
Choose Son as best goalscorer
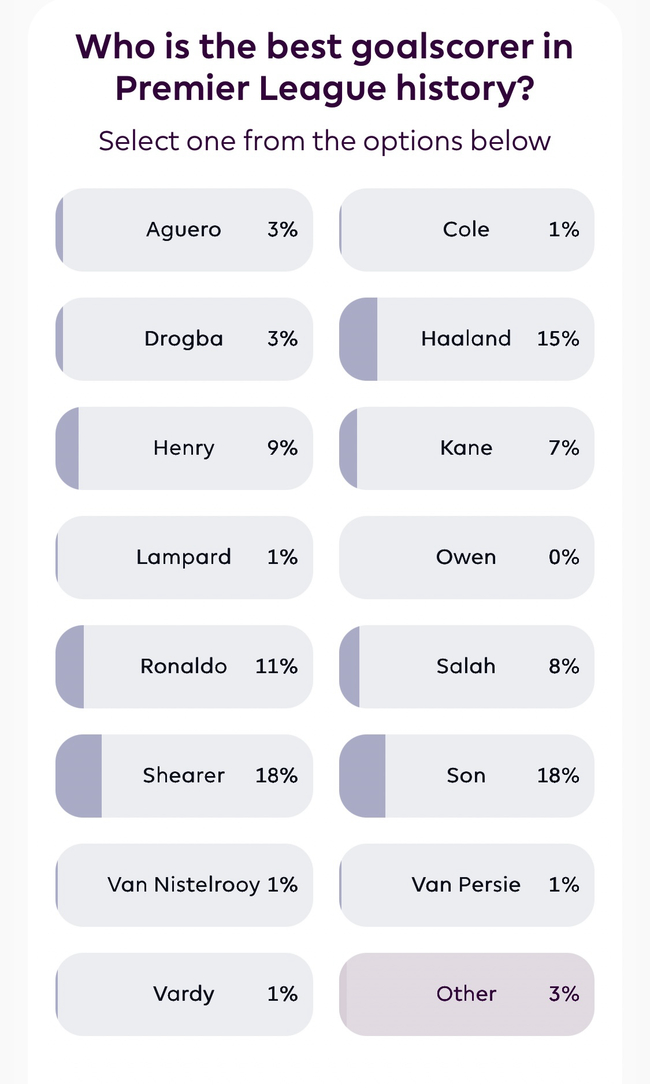tap(467, 775)
